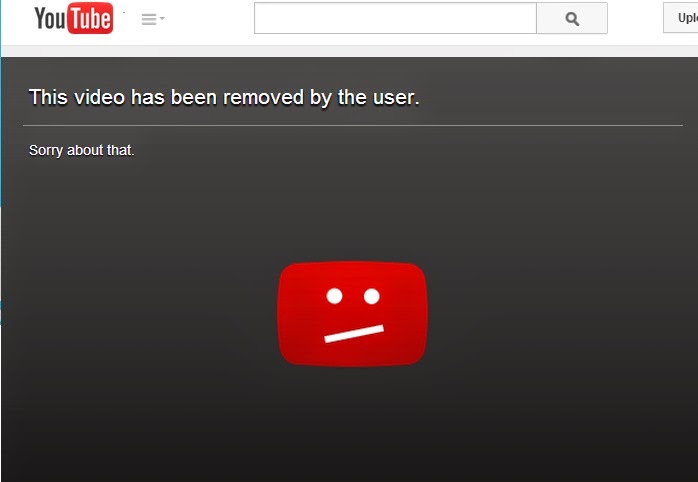Click the YouTube logo in the header

(x=74, y=18)
